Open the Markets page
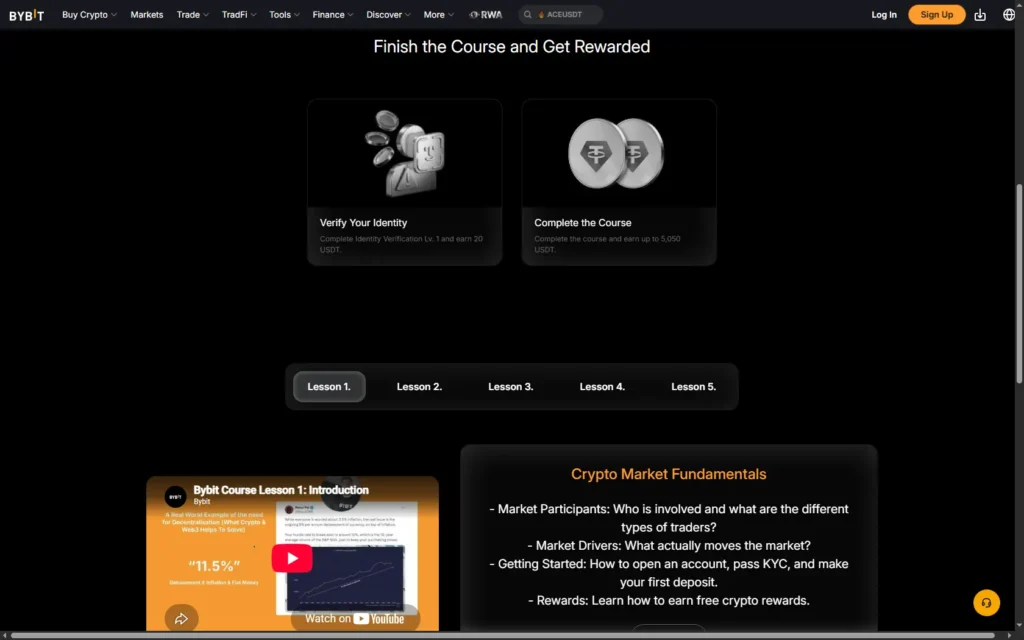The image size is (1024, 640). pos(147,14)
